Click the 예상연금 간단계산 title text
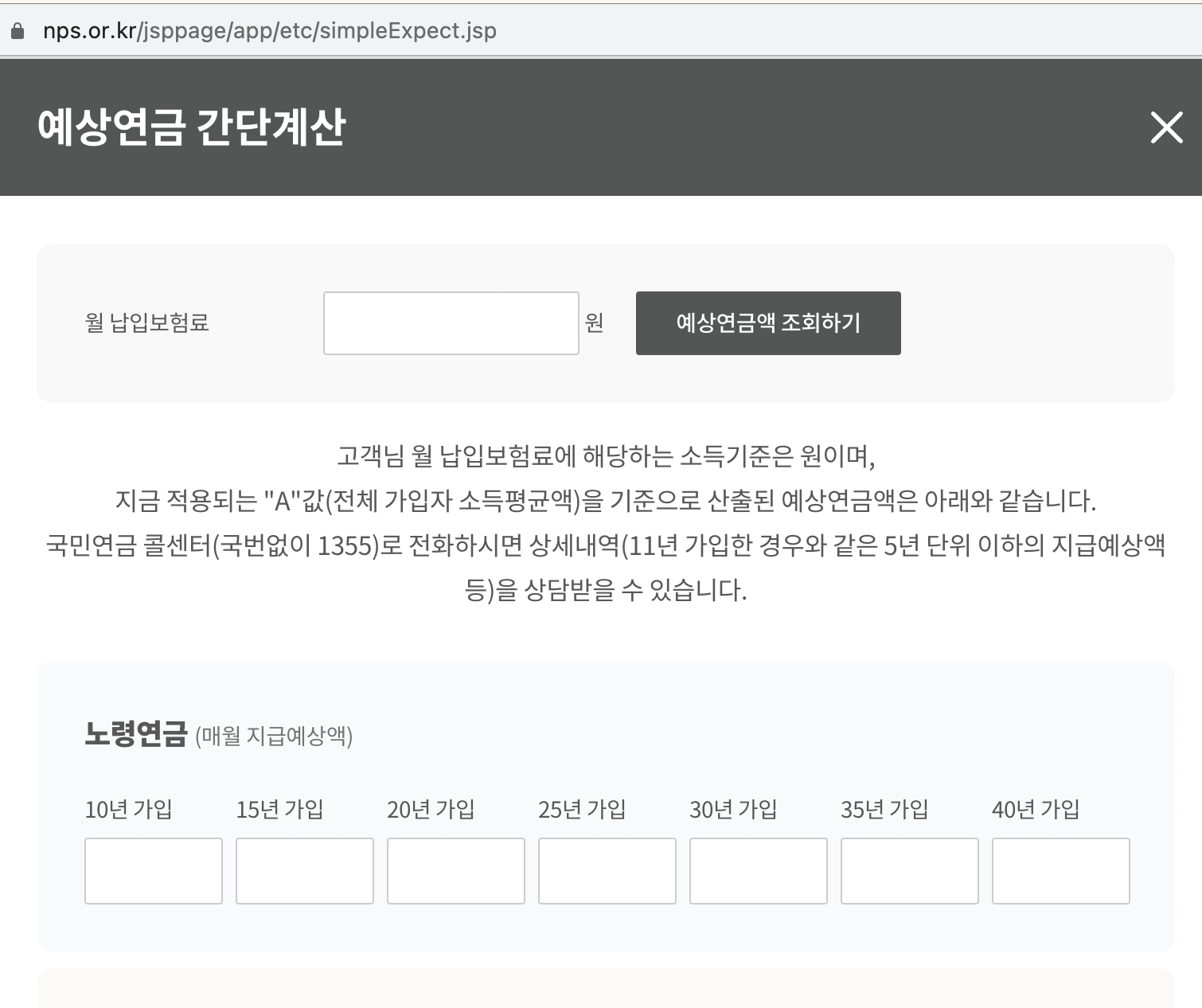The height and width of the screenshot is (1008, 1202). tap(191, 126)
